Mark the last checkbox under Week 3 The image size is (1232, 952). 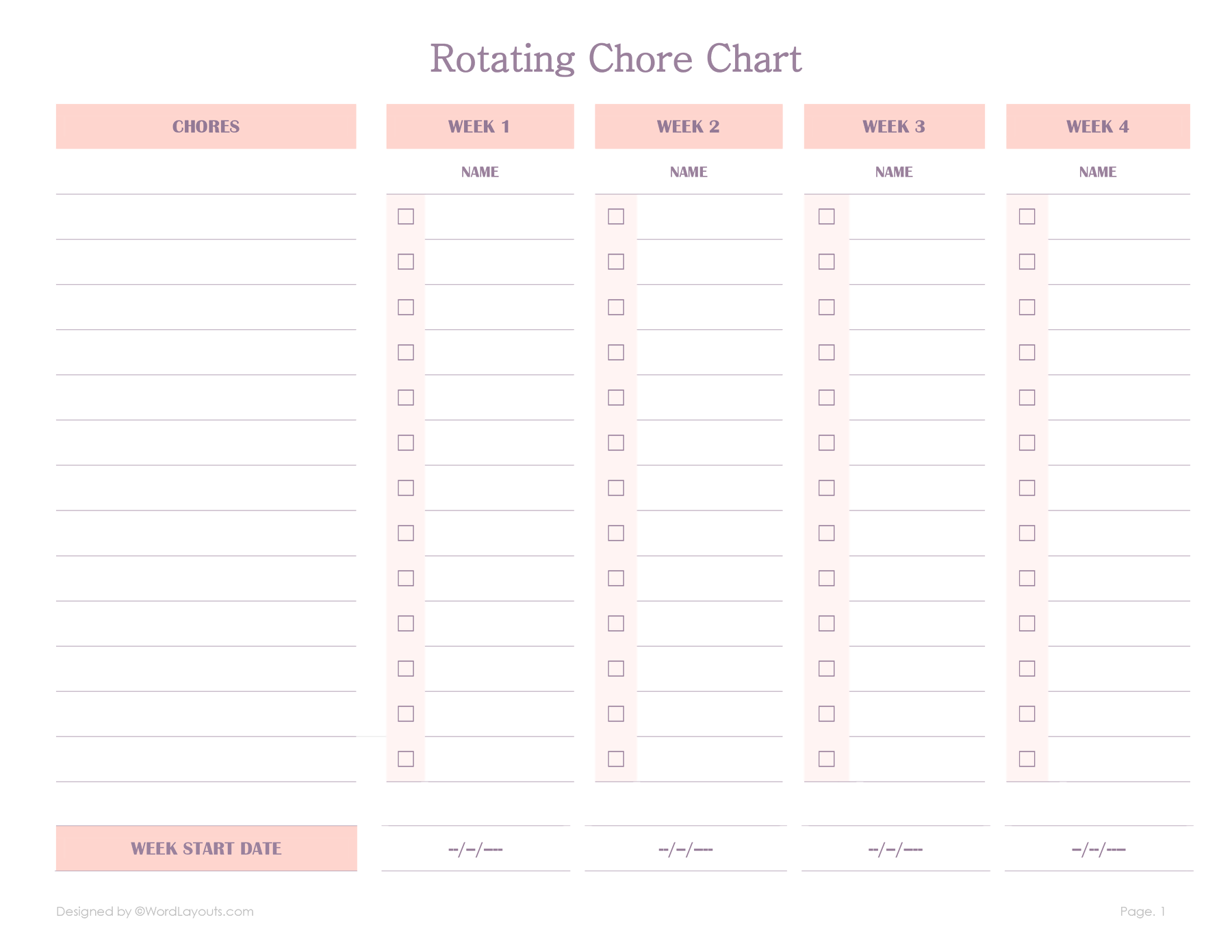point(827,758)
